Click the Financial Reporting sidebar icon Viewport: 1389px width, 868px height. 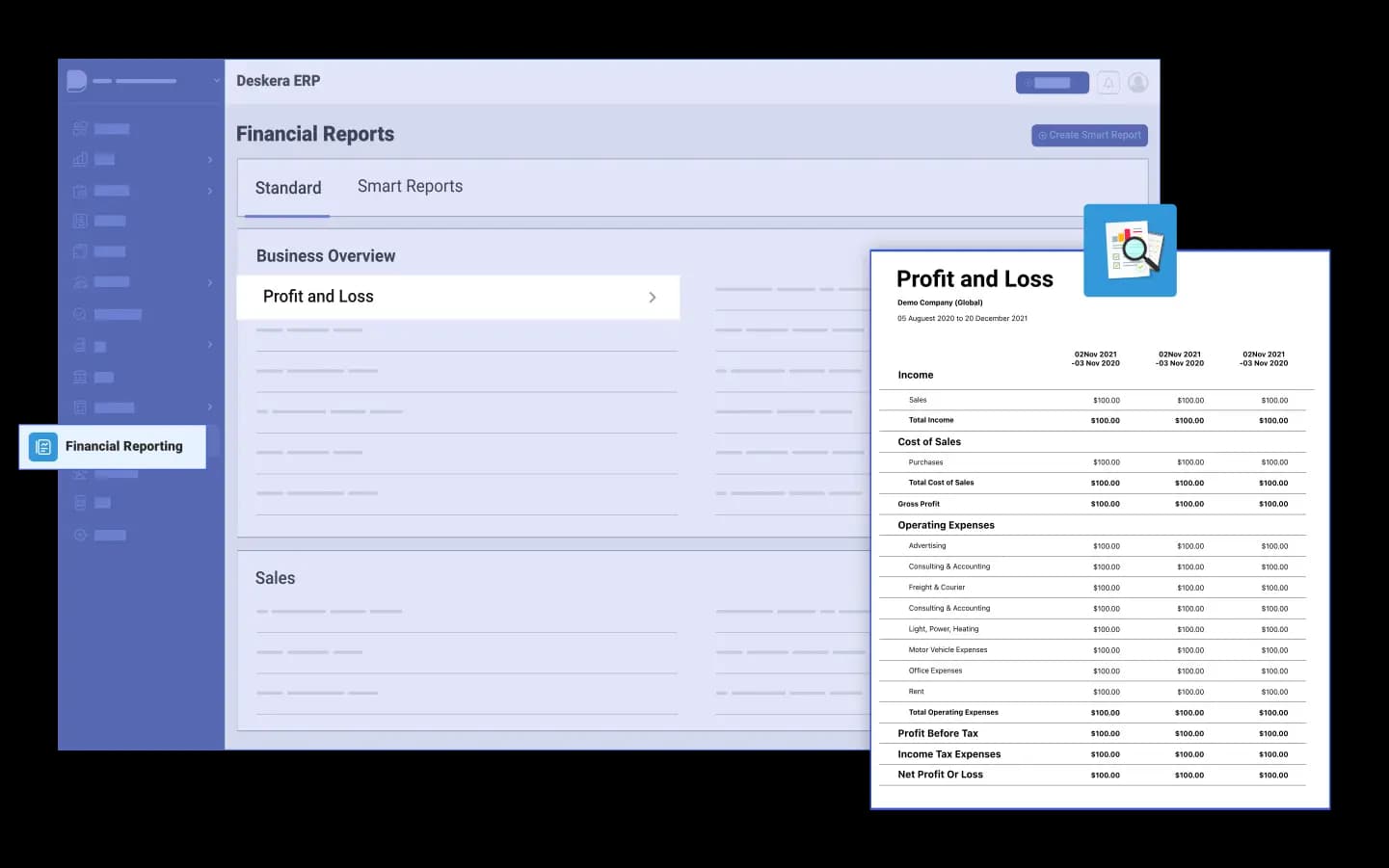(43, 447)
